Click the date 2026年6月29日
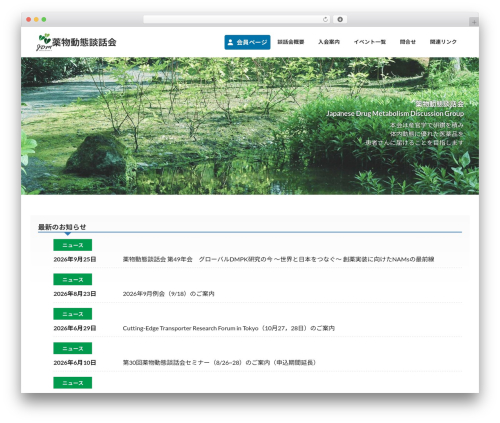 75,328
